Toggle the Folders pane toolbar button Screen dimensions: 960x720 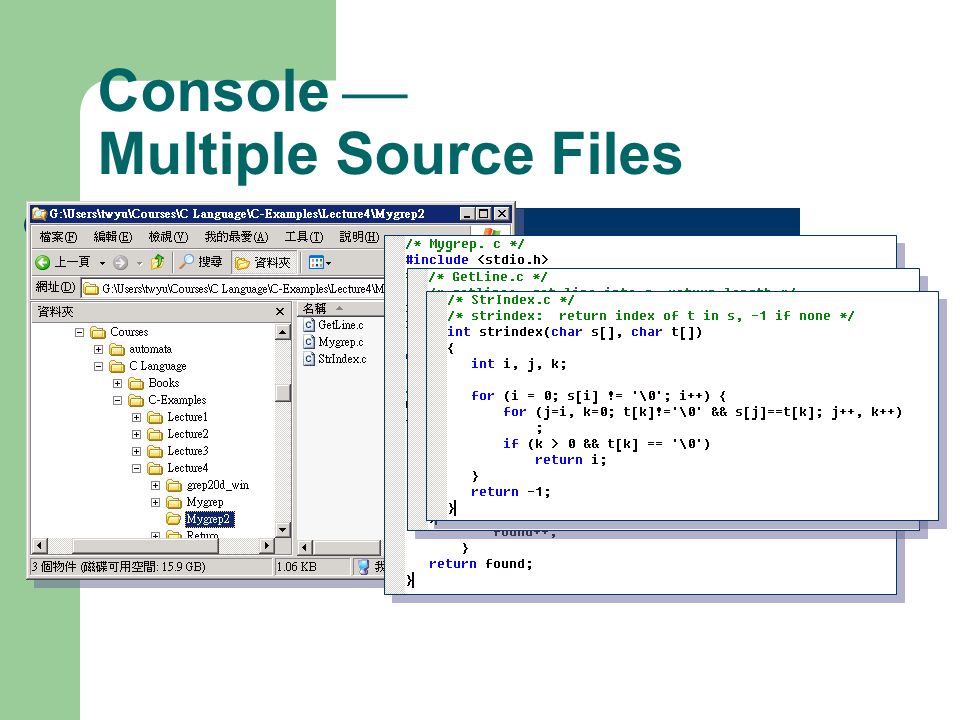coord(264,262)
